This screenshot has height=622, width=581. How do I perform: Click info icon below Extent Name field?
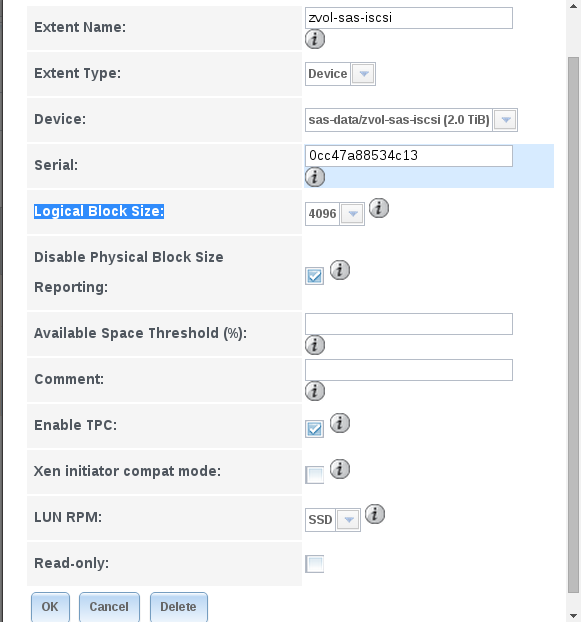pos(315,39)
